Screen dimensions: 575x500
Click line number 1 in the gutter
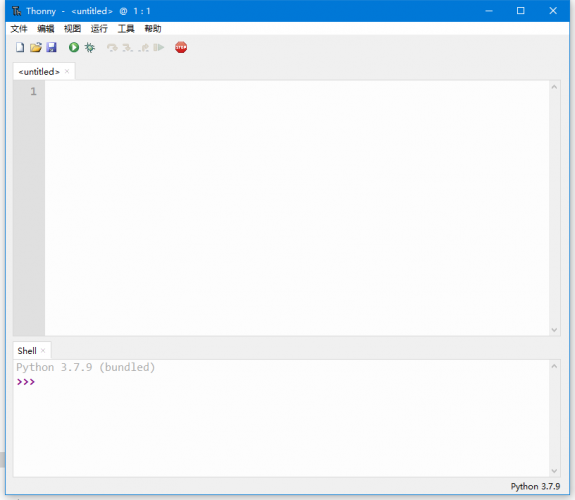(33, 91)
